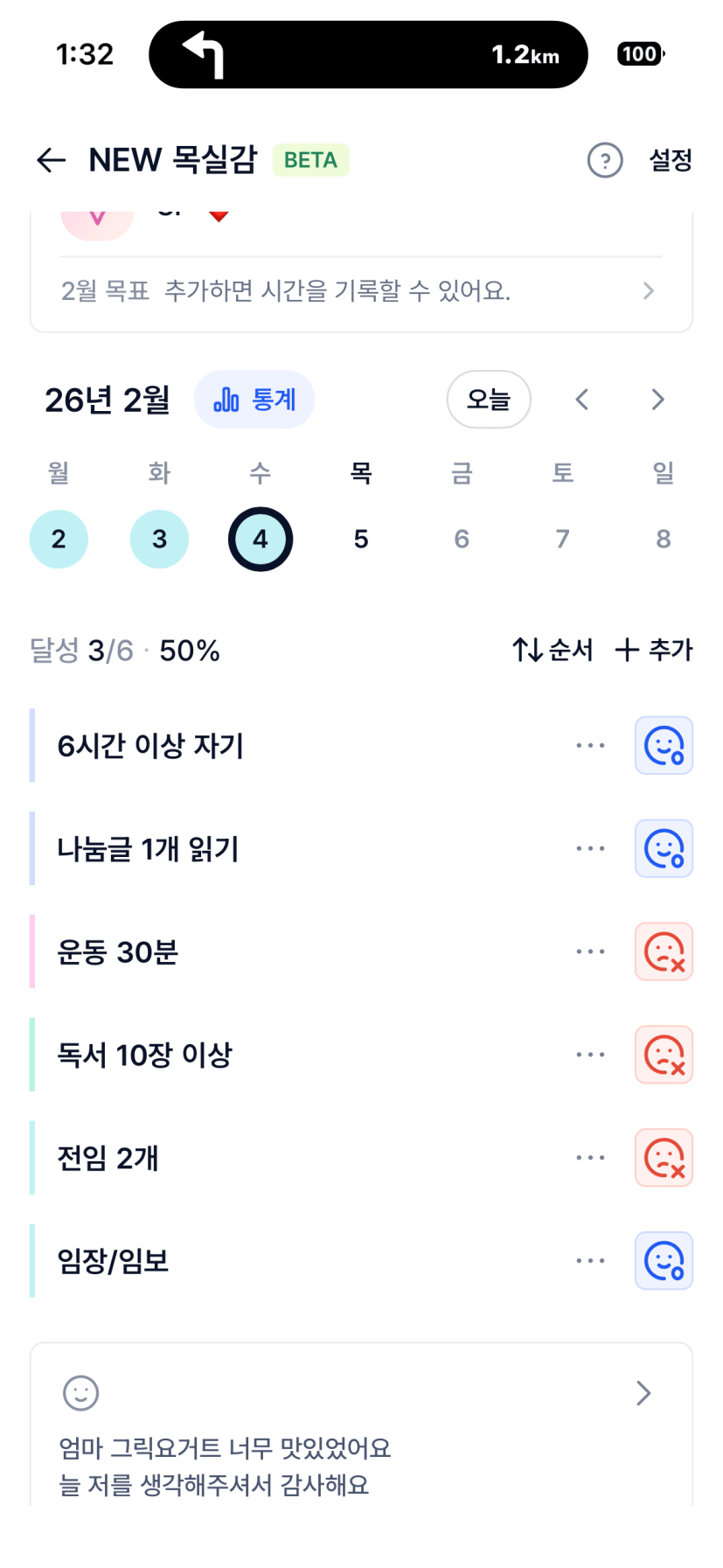Jump to today with 오늘 button
Viewport: 723px width, 1568px height.
click(x=489, y=400)
